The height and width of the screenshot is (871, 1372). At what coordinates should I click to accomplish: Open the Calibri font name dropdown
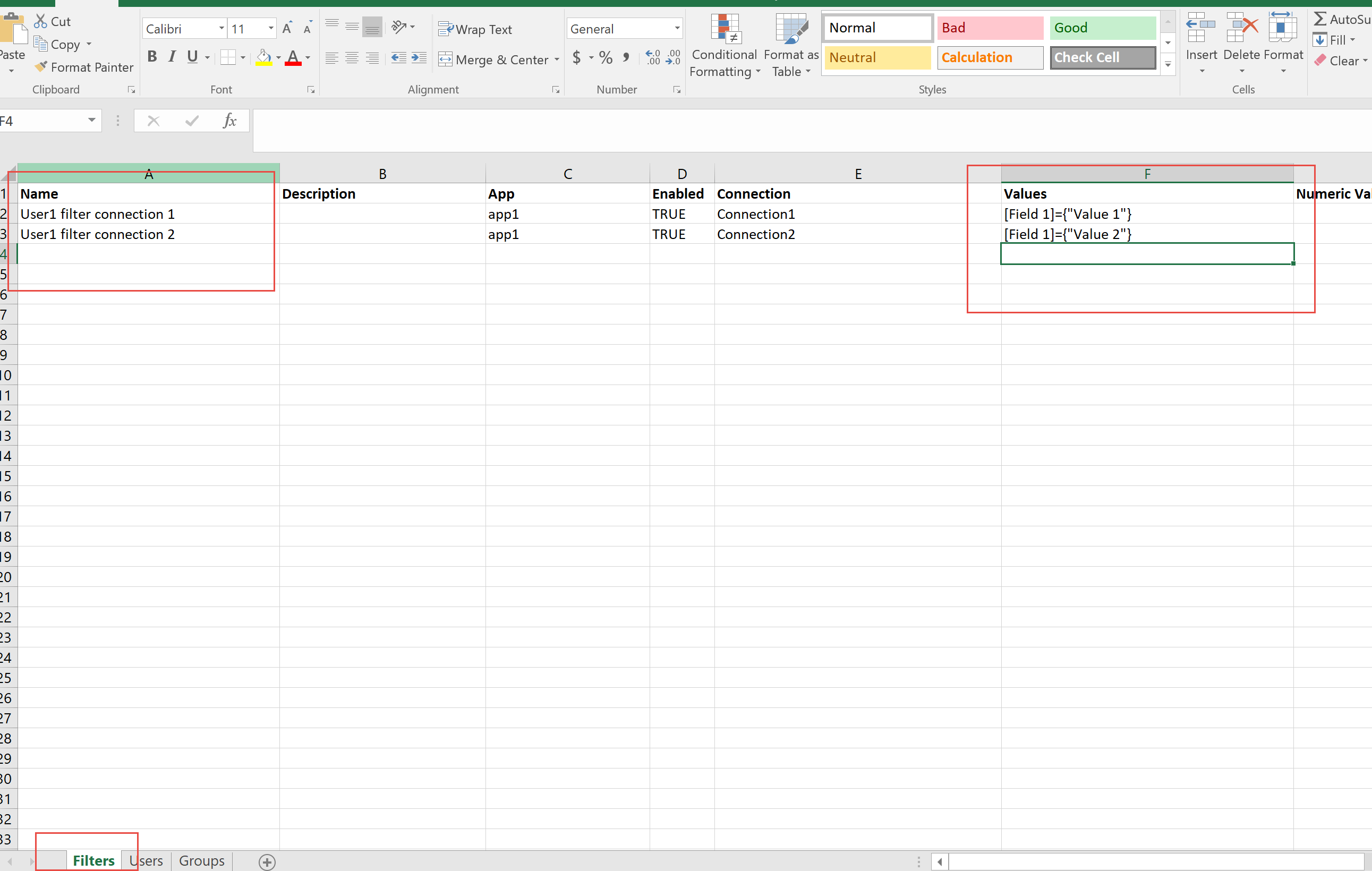pos(221,29)
